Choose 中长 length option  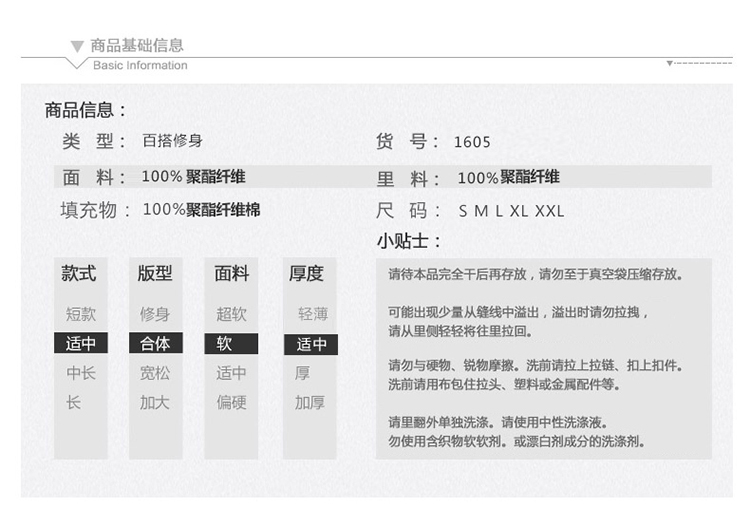pos(81,373)
